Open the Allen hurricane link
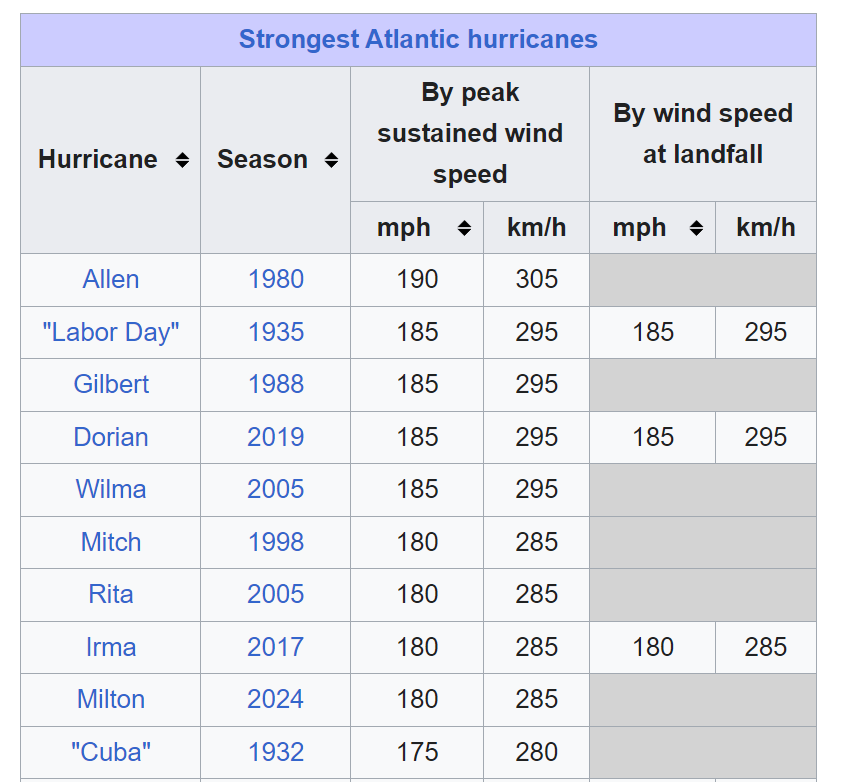The image size is (856, 782). [x=111, y=279]
